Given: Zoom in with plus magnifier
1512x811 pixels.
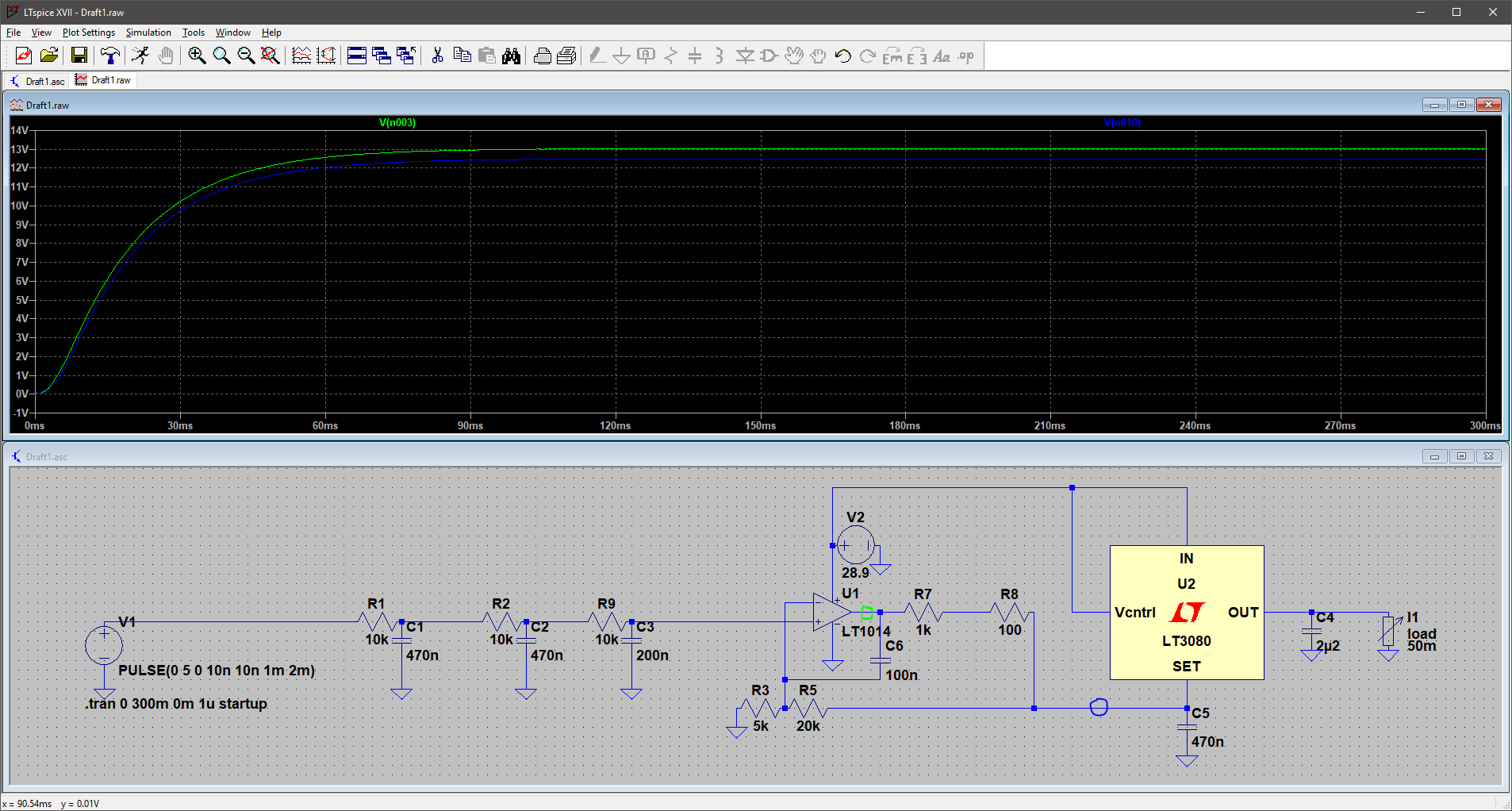Looking at the screenshot, I should (x=197, y=56).
